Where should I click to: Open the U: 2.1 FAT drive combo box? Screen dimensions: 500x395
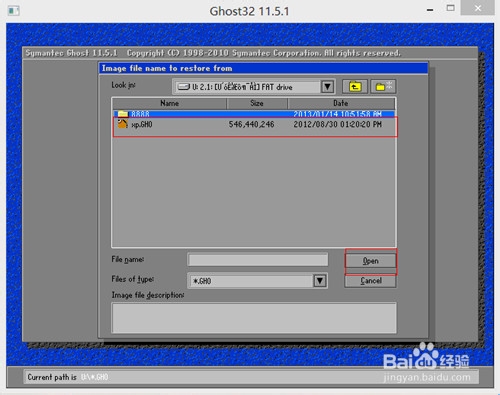(254, 87)
